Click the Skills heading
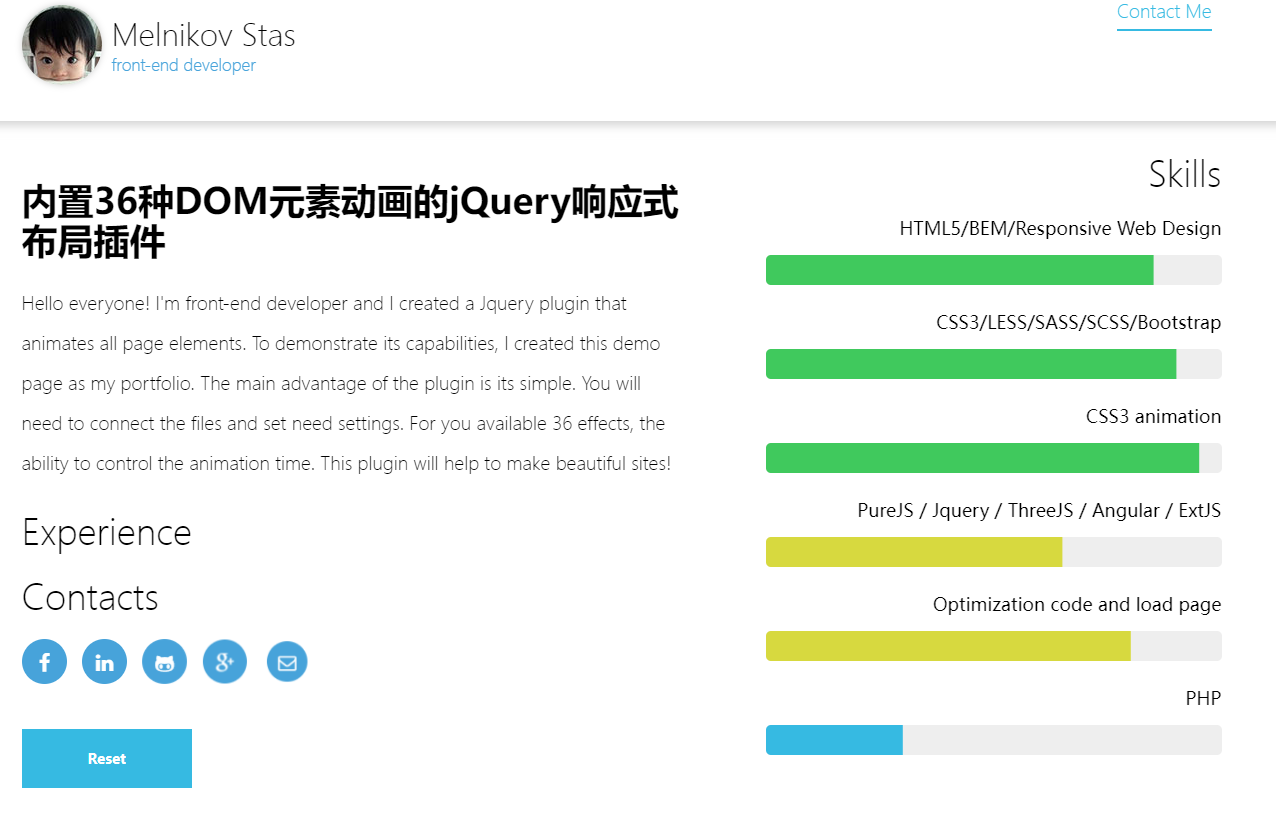1276x814 pixels. click(x=1184, y=174)
